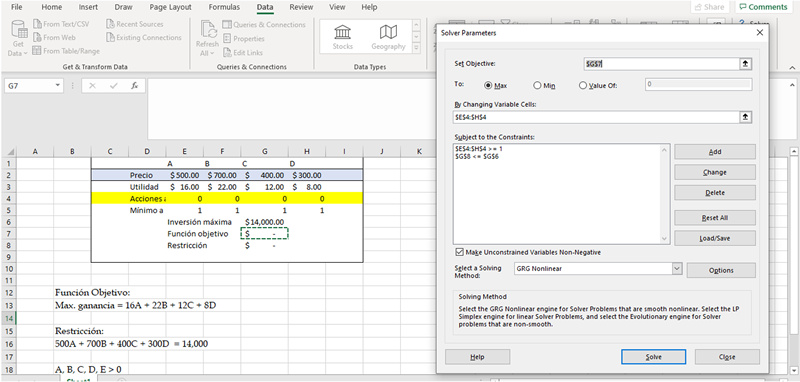Select the Función objetivo cell G7

(x=264, y=234)
